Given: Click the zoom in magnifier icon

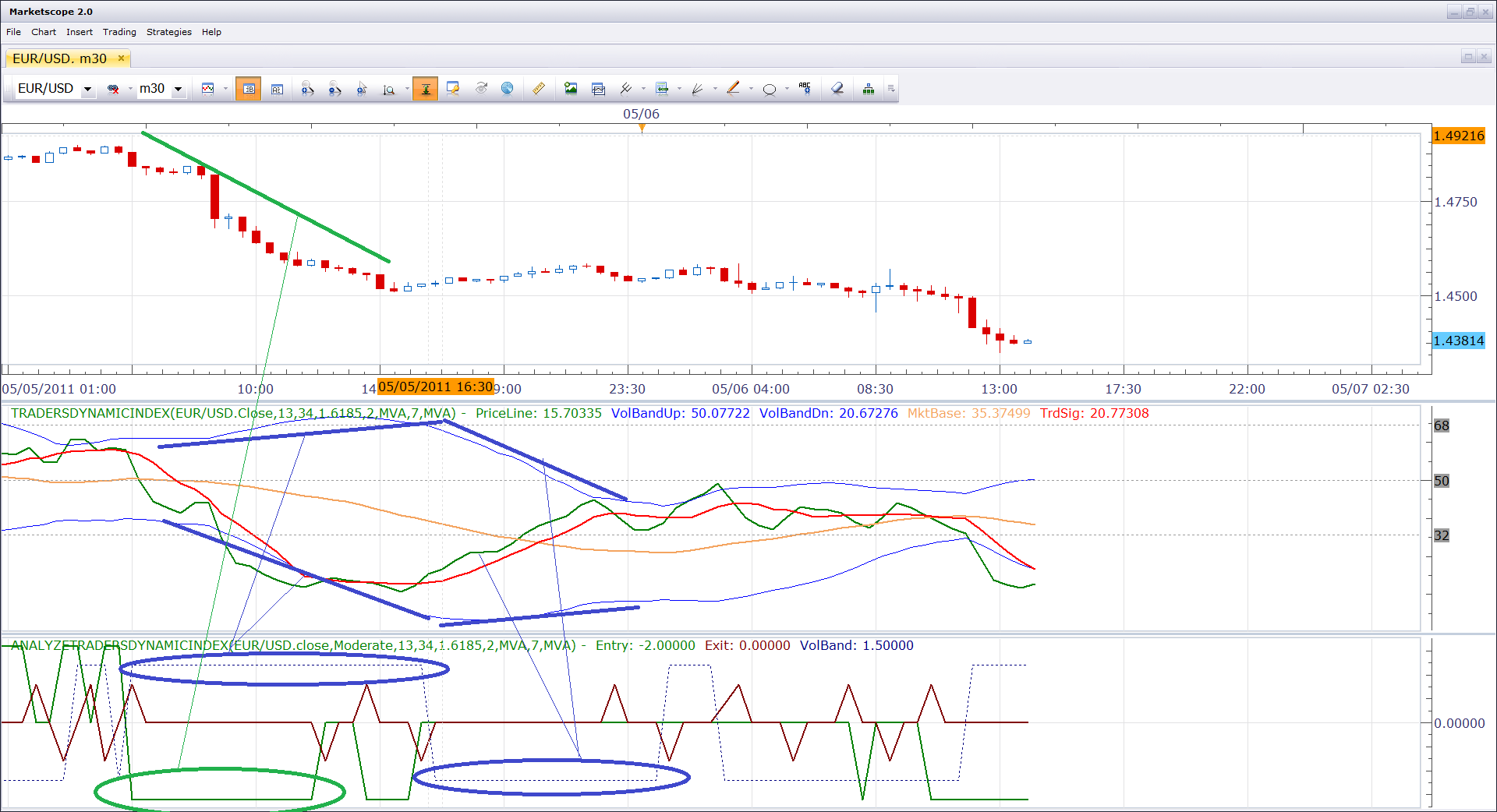Looking at the screenshot, I should click(307, 89).
